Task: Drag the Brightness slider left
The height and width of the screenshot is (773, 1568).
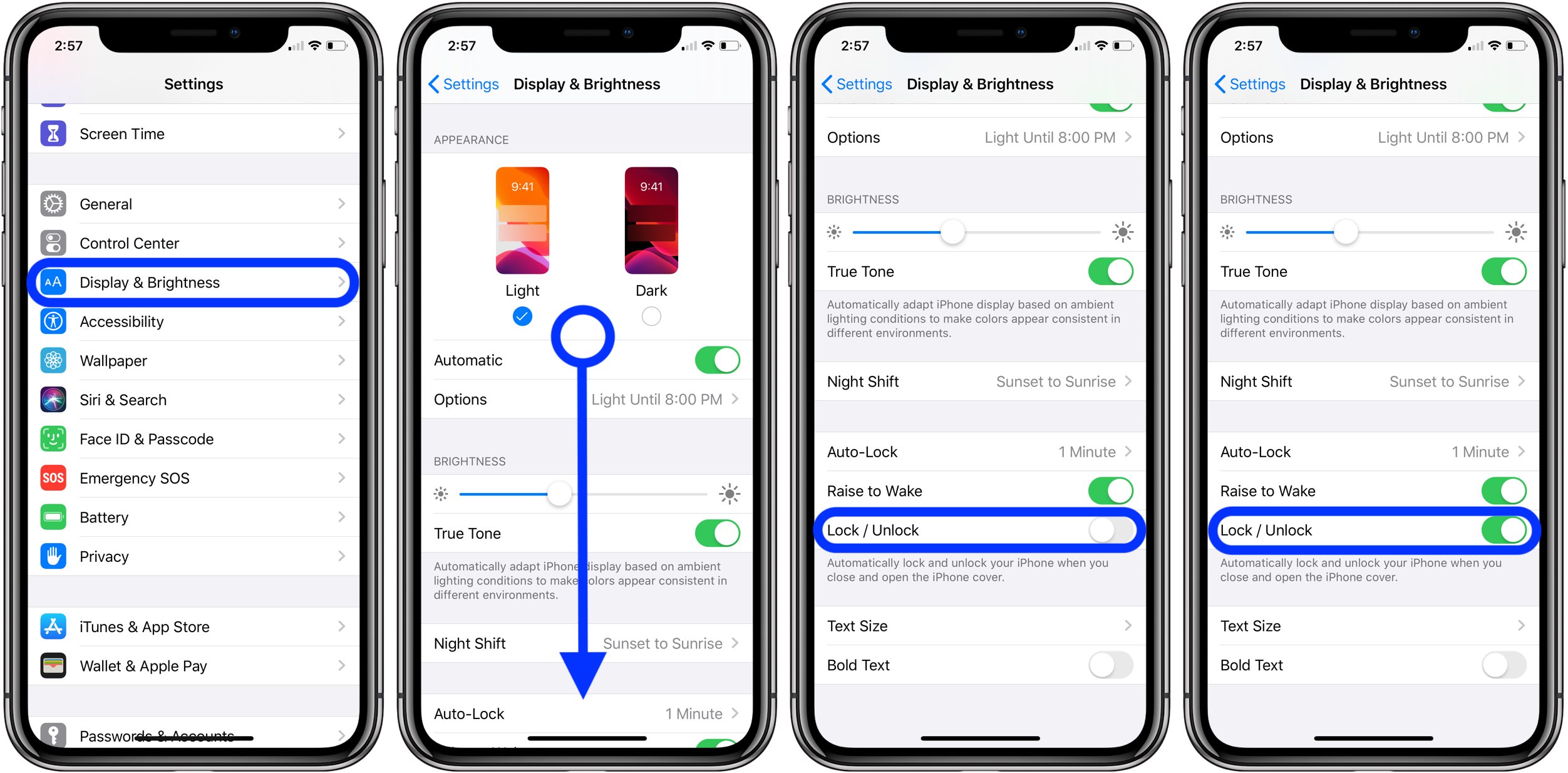Action: click(556, 491)
